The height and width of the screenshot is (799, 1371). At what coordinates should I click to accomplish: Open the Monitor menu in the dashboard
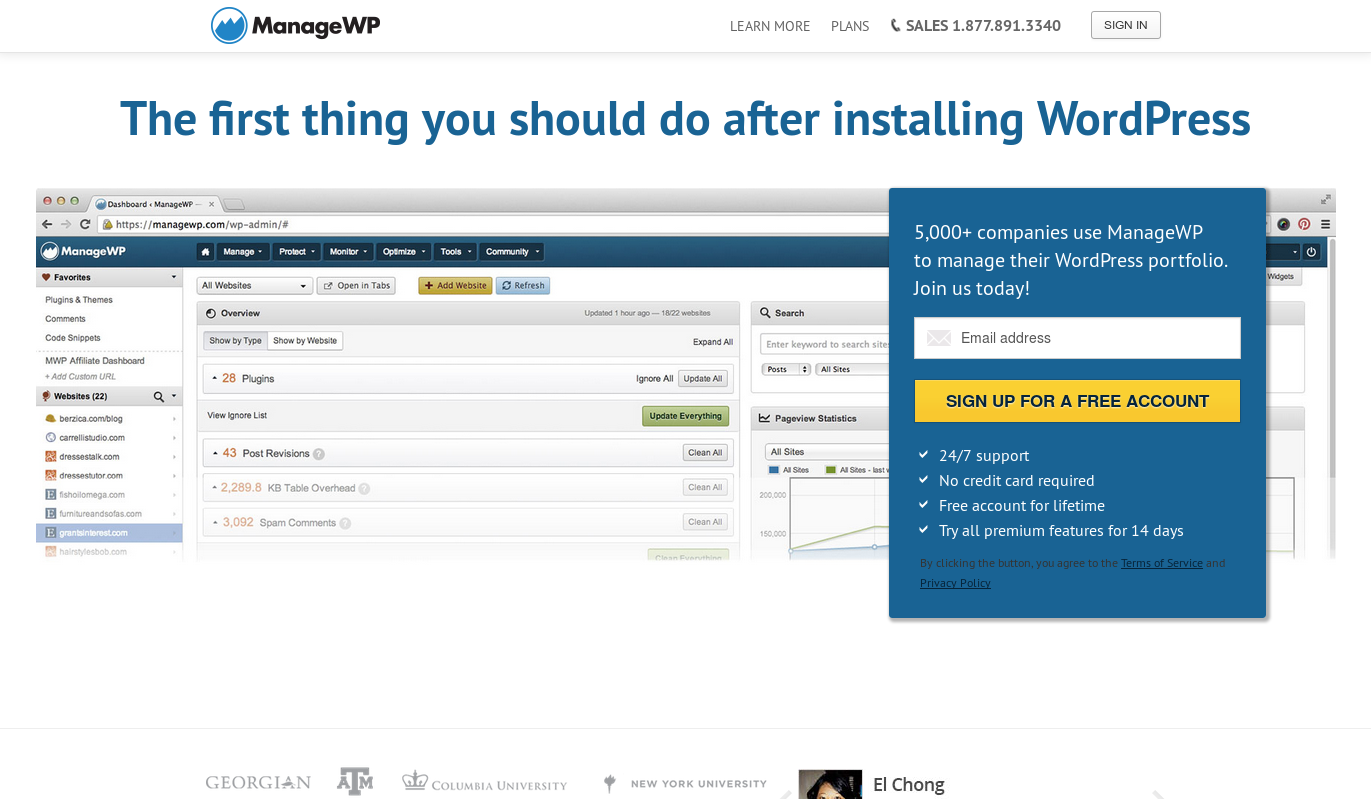click(348, 252)
